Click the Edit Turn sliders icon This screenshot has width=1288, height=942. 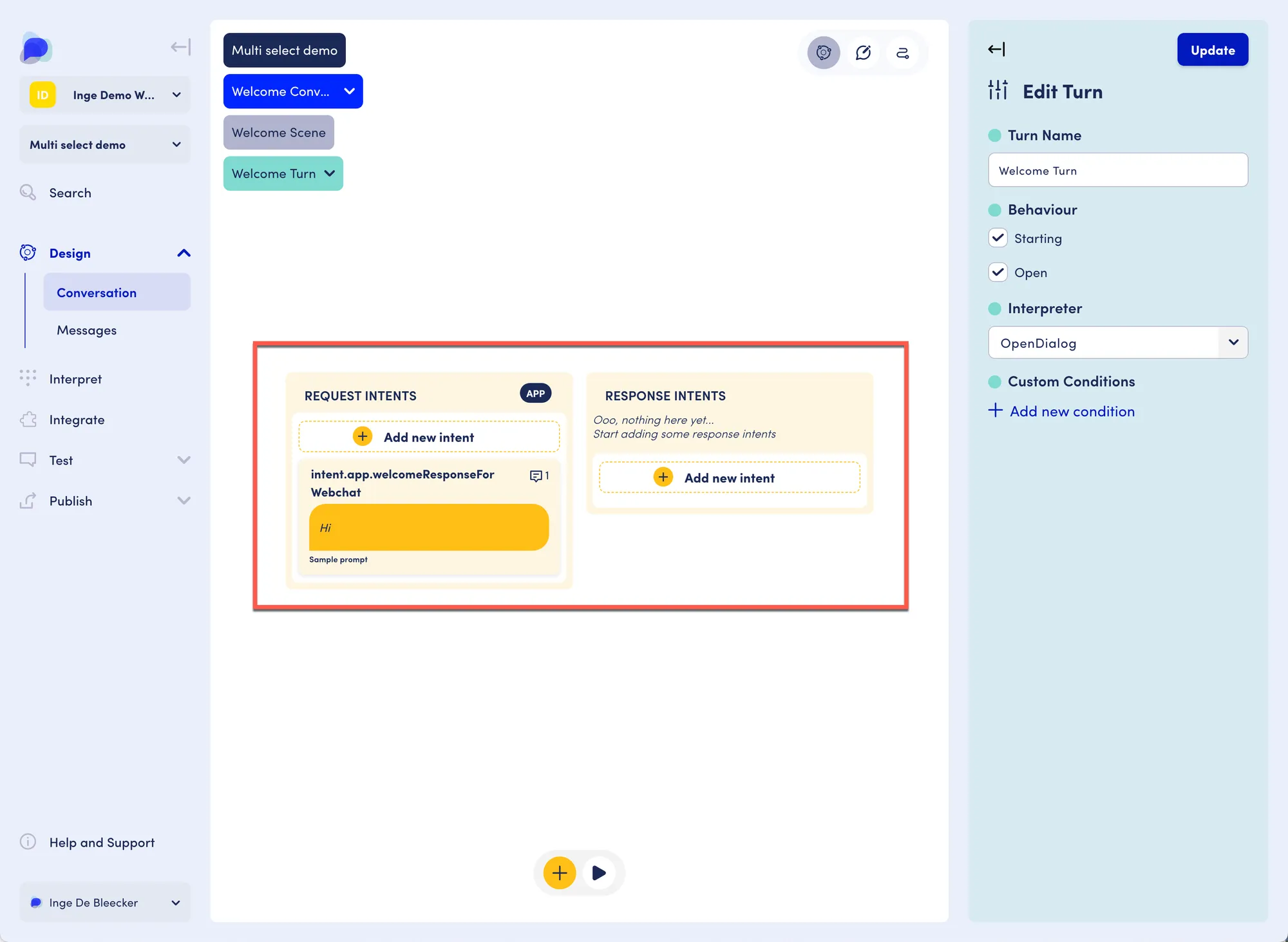point(998,90)
